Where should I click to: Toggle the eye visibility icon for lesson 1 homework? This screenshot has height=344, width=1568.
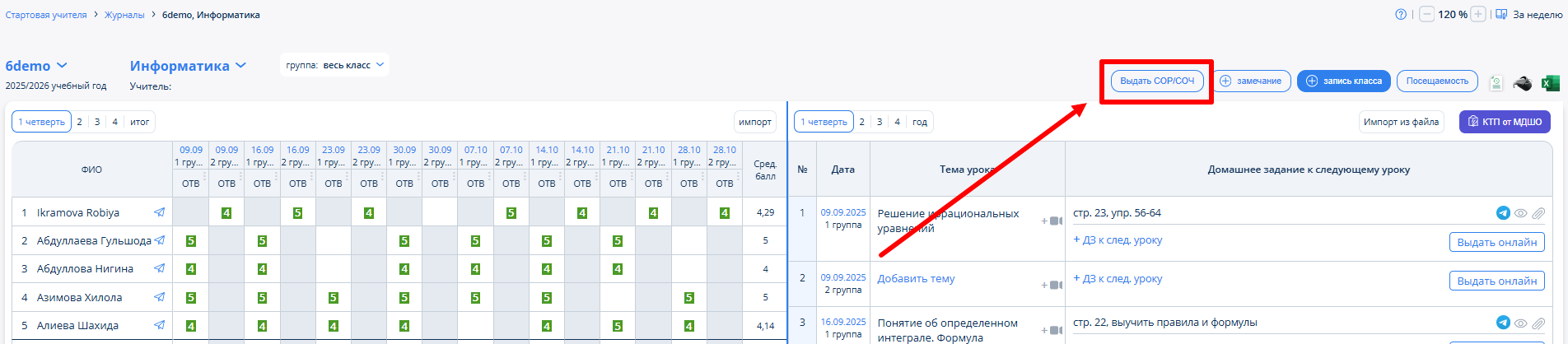click(x=1521, y=213)
